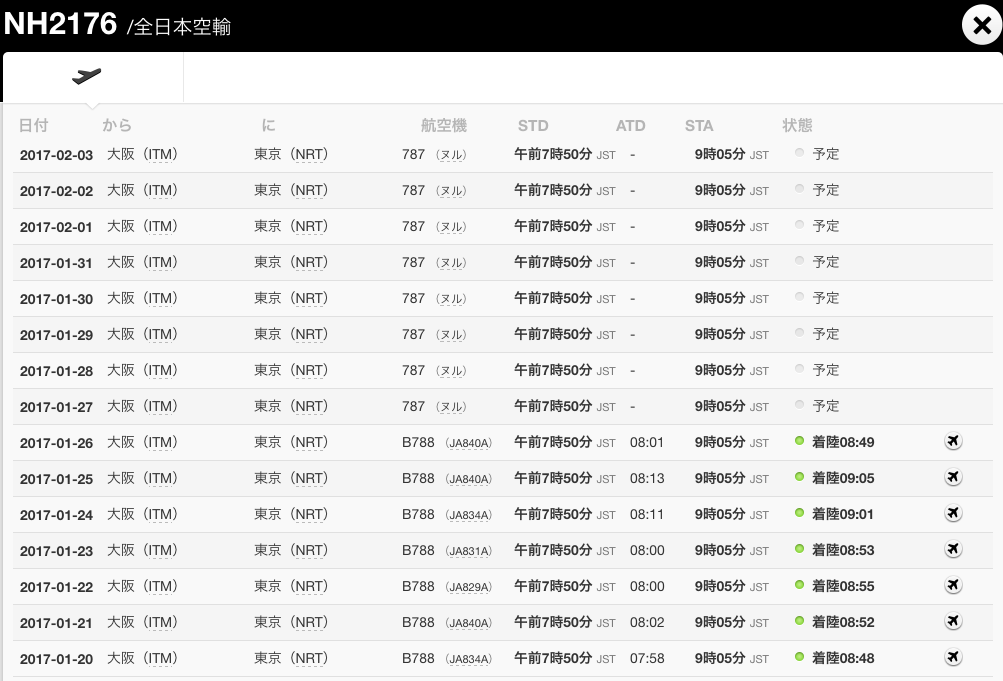The width and height of the screenshot is (1003, 681).
Task: Click the 全日本空輸 airline name
Action: point(182,27)
